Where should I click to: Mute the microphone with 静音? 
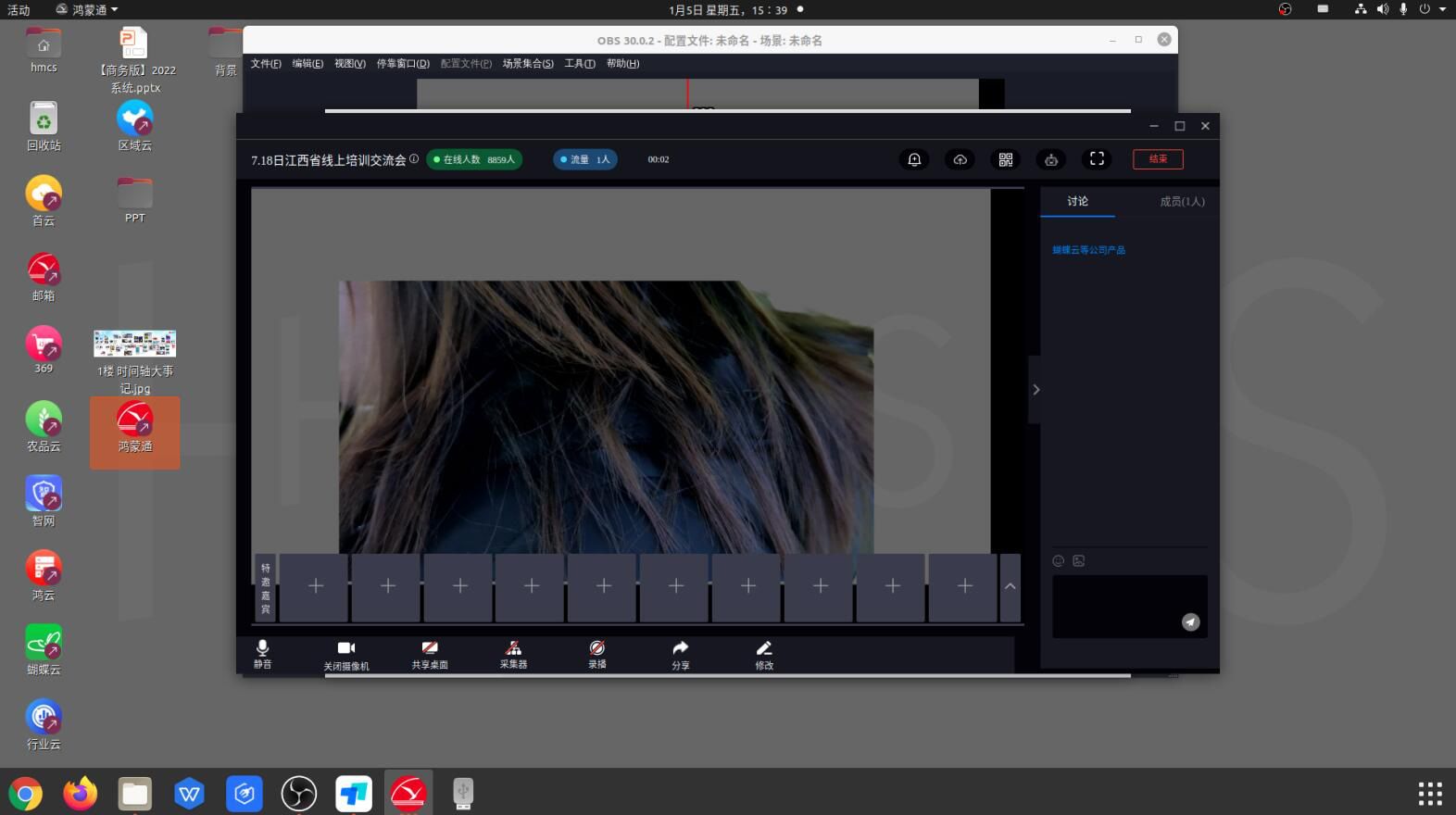(262, 653)
